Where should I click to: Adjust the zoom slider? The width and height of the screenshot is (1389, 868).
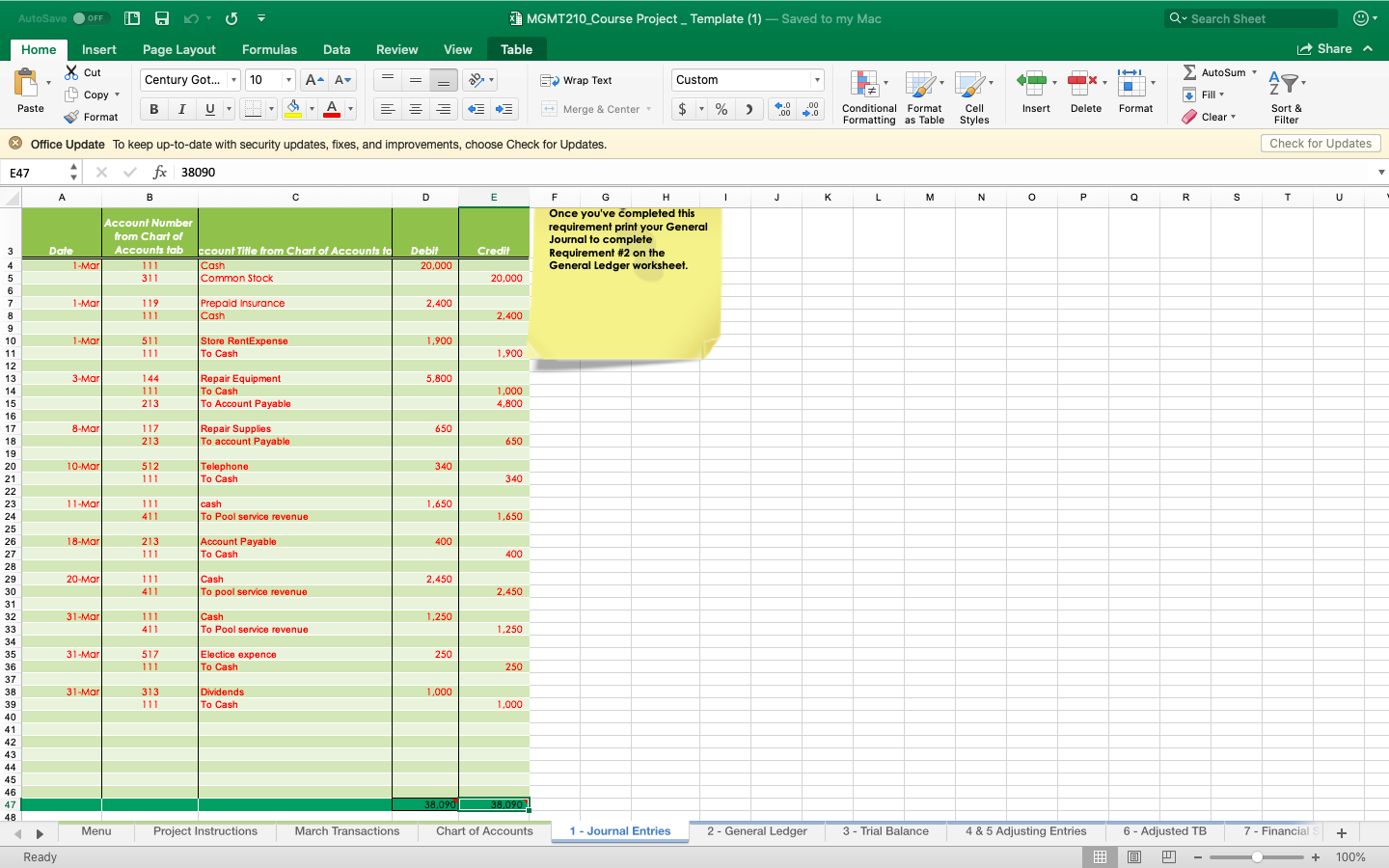[x=1257, y=856]
